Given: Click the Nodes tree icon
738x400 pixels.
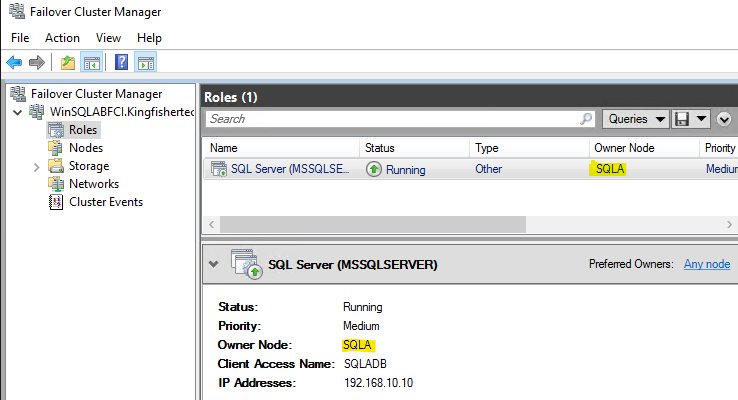Looking at the screenshot, I should [x=56, y=148].
